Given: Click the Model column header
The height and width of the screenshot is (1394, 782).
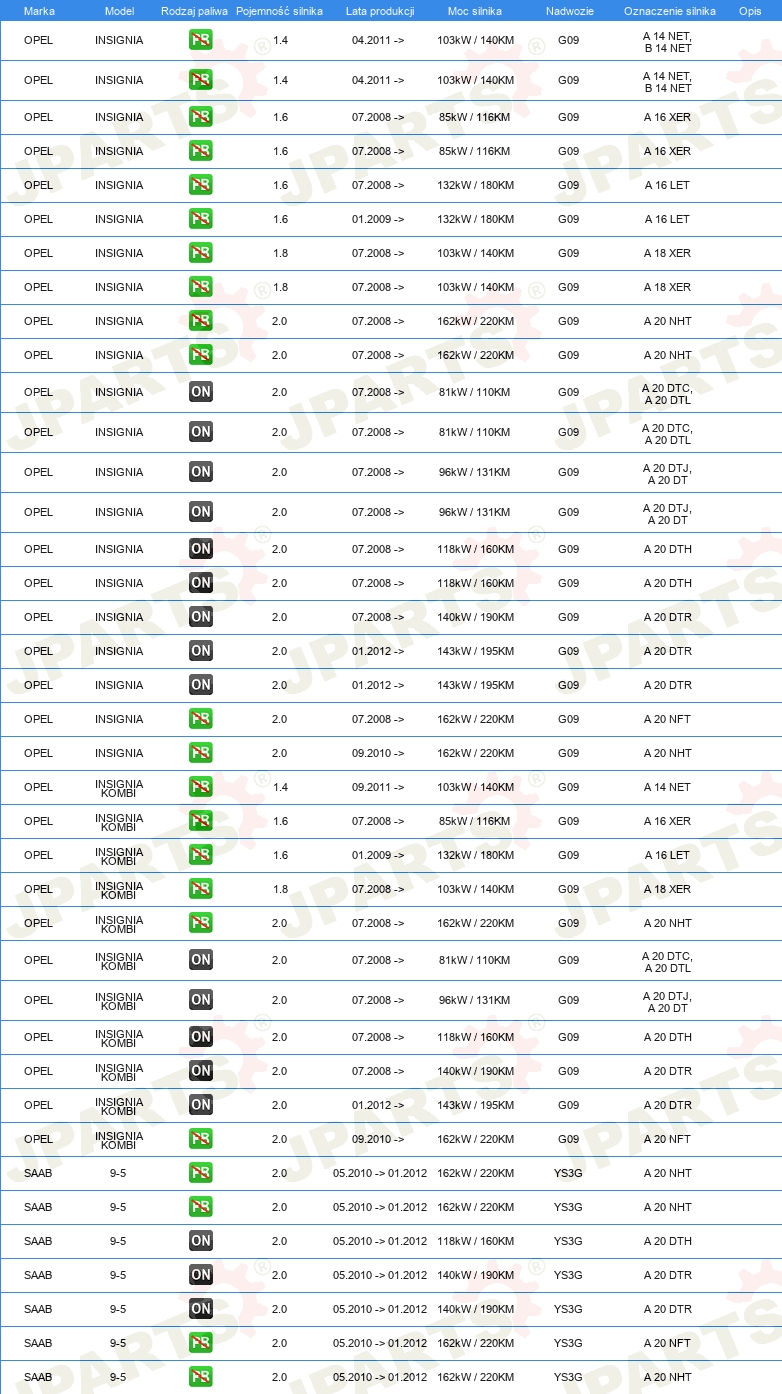Looking at the screenshot, I should pyautogui.click(x=119, y=11).
